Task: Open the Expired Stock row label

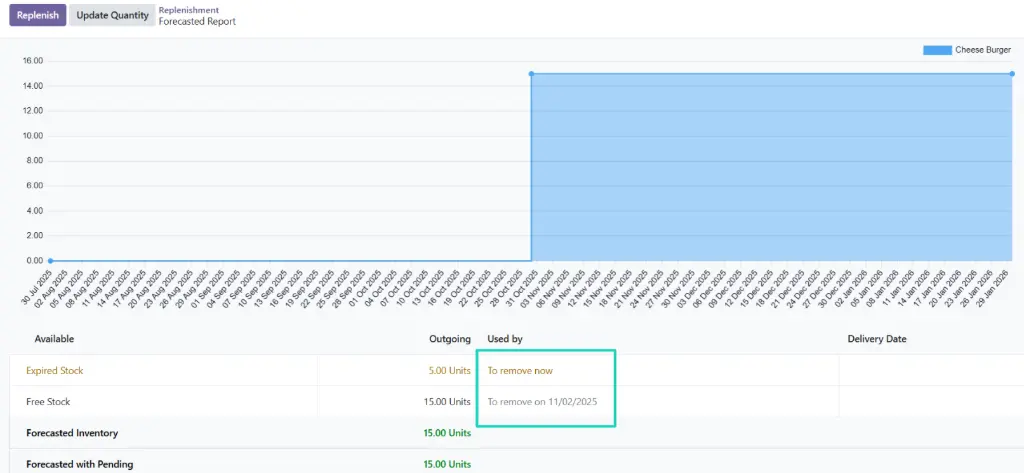Action: click(55, 371)
